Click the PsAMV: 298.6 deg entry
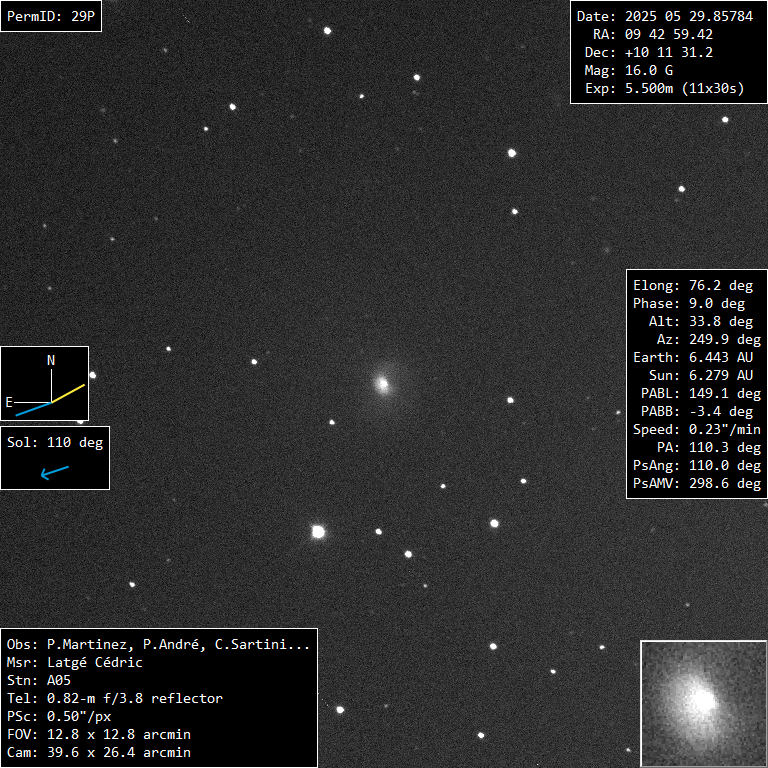 [696, 484]
